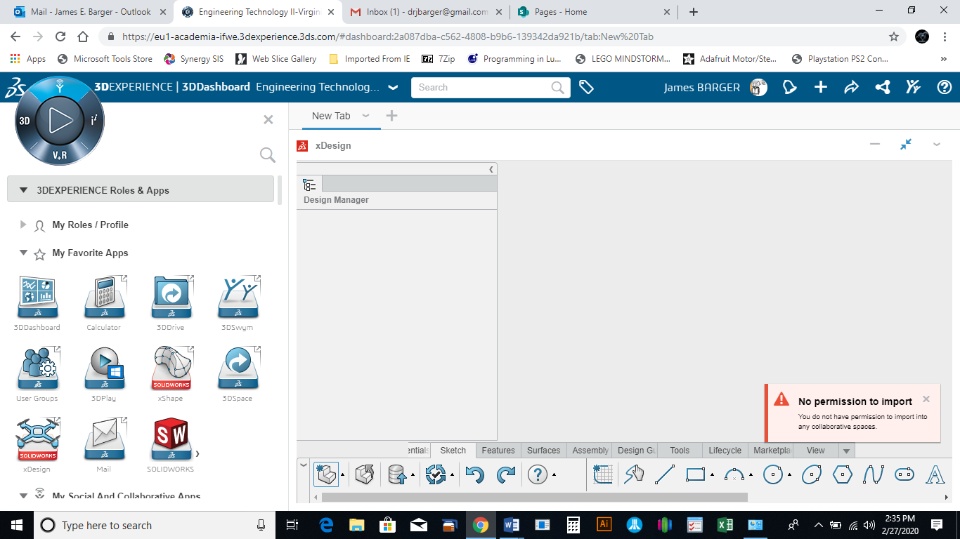The height and width of the screenshot is (539, 960).
Task: Click the share arrow icon in top bar
Action: 851,88
